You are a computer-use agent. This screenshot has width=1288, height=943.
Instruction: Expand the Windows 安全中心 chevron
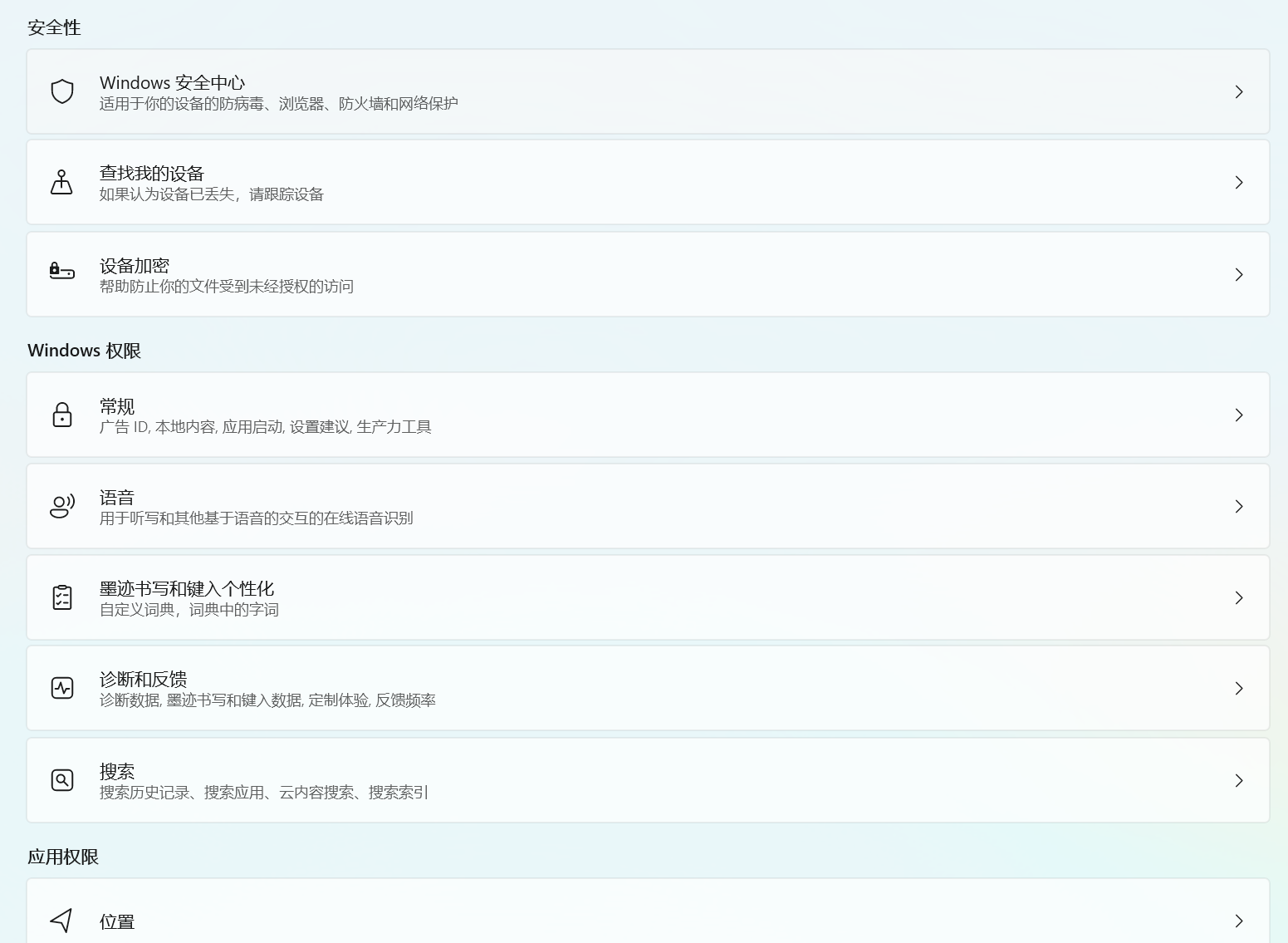tap(1239, 91)
